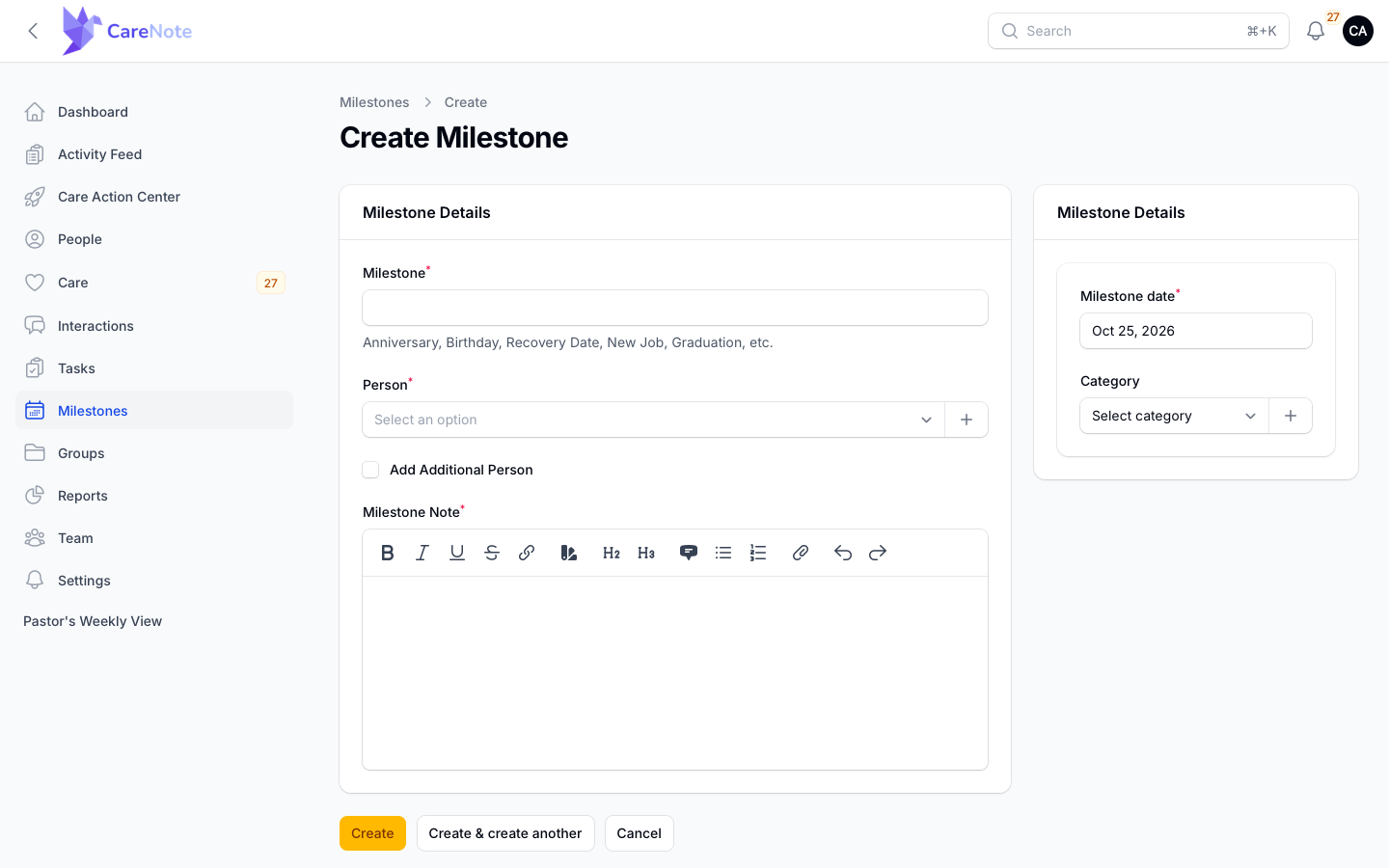
Task: Cancel milestone creation
Action: [639, 833]
